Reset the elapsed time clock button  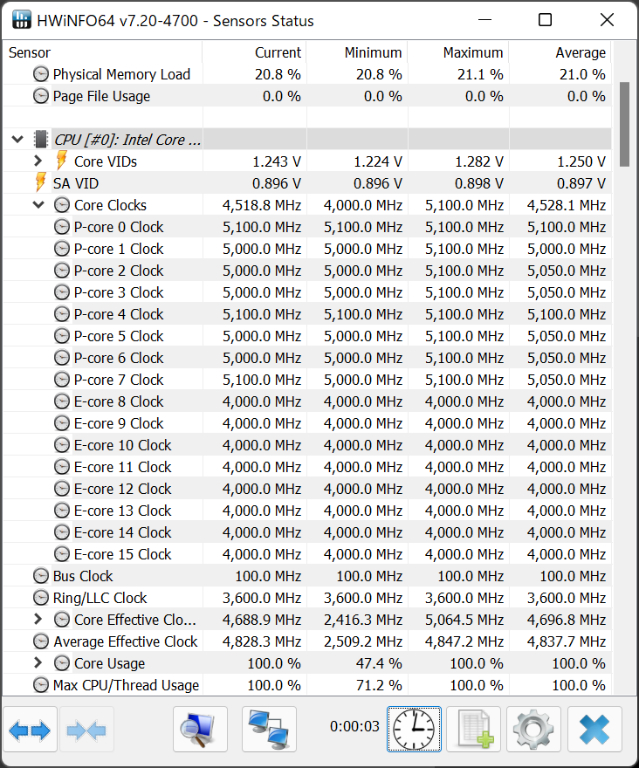[413, 730]
